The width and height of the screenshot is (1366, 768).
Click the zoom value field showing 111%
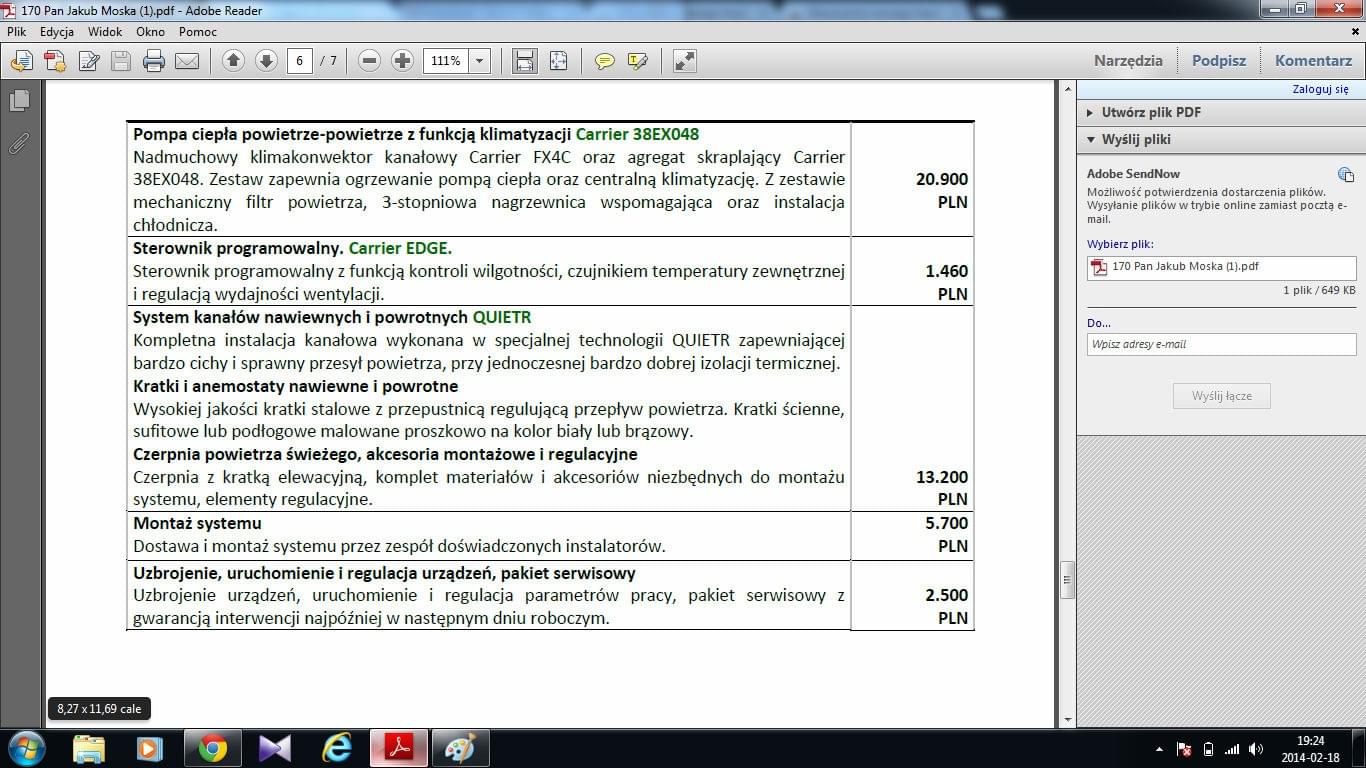coord(446,61)
